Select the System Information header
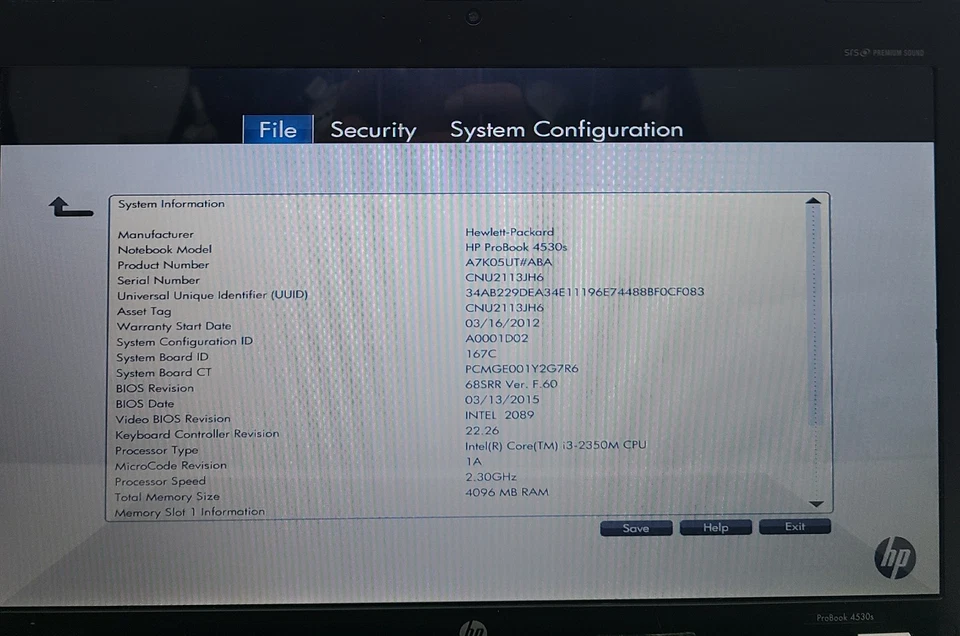The height and width of the screenshot is (636, 960). [x=170, y=203]
